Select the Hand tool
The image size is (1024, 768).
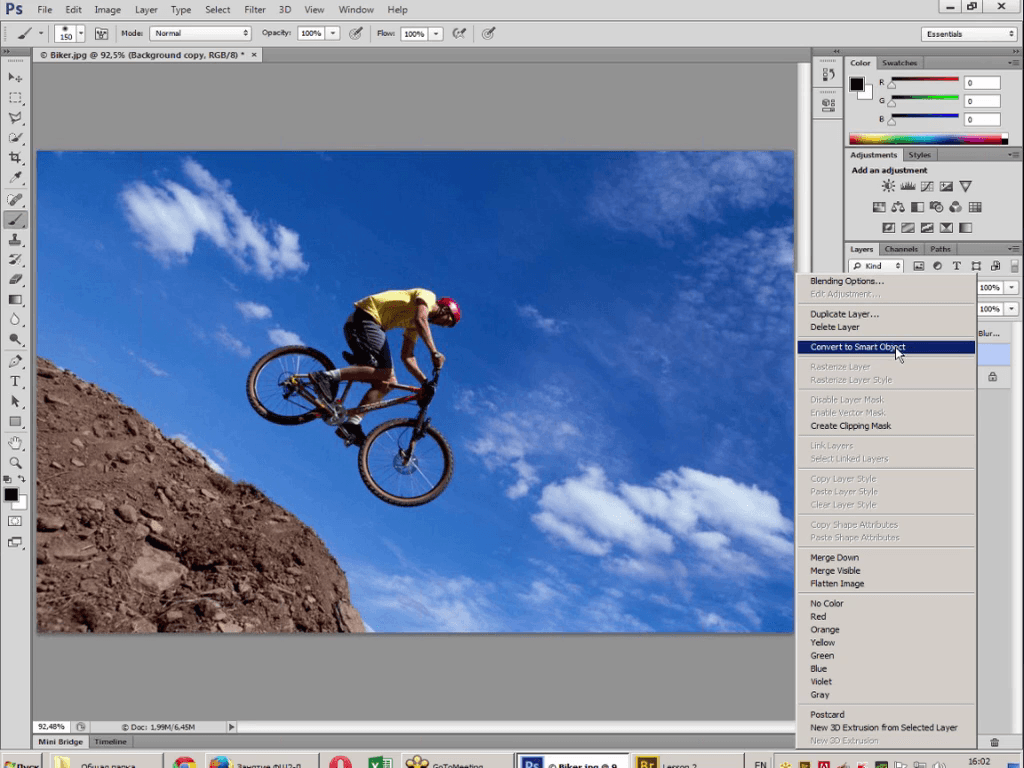[x=15, y=443]
